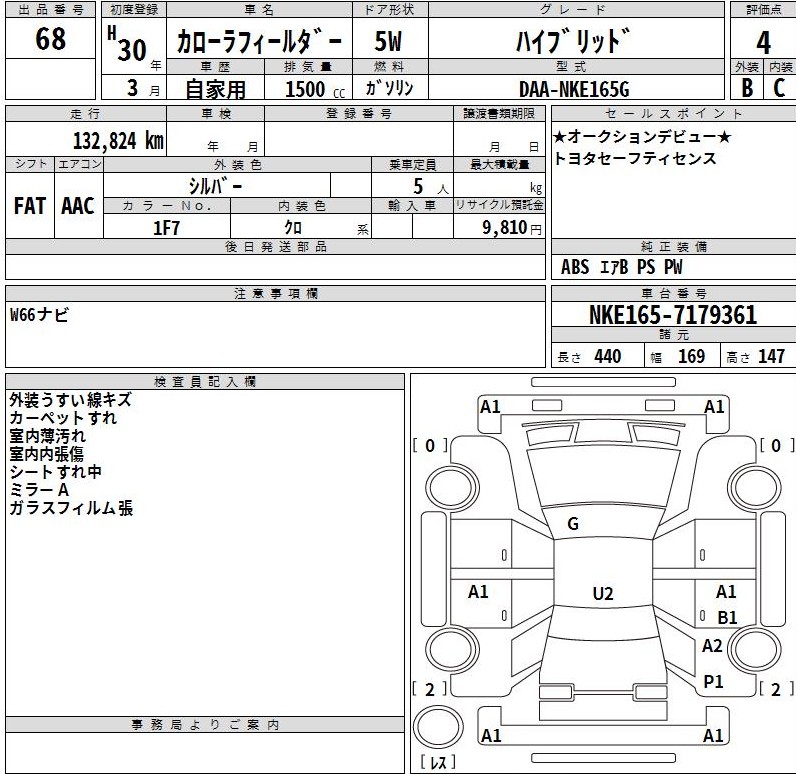The width and height of the screenshot is (796, 774).
Task: Click inspector note ミラーA
Action: tap(39, 490)
